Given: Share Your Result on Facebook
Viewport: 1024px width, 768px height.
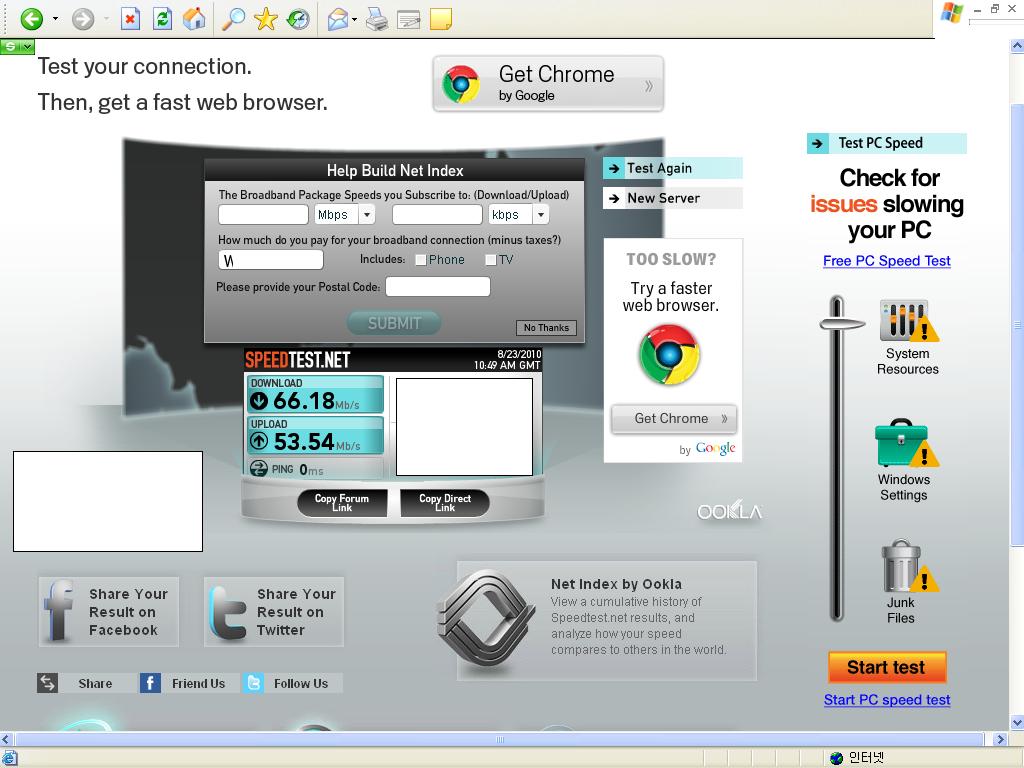Looking at the screenshot, I should (108, 611).
